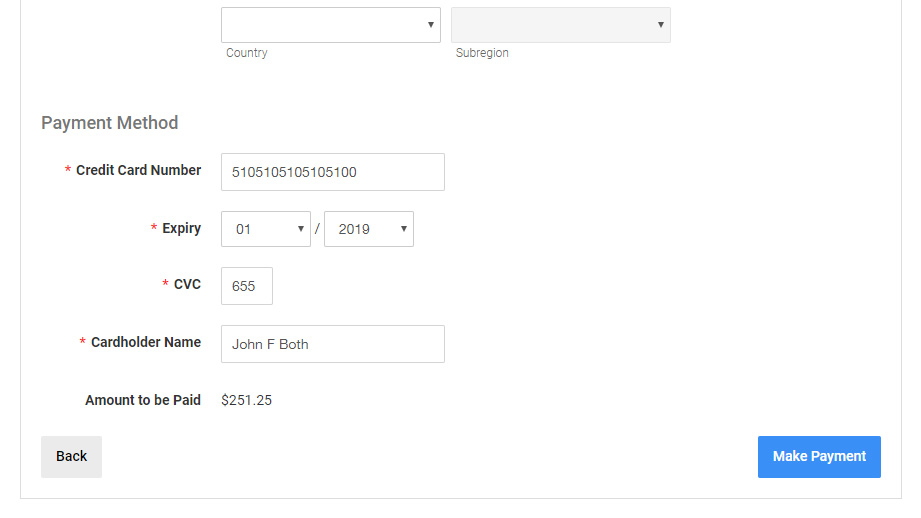The width and height of the screenshot is (921, 518).
Task: Submit with the Make Payment button
Action: tap(818, 457)
